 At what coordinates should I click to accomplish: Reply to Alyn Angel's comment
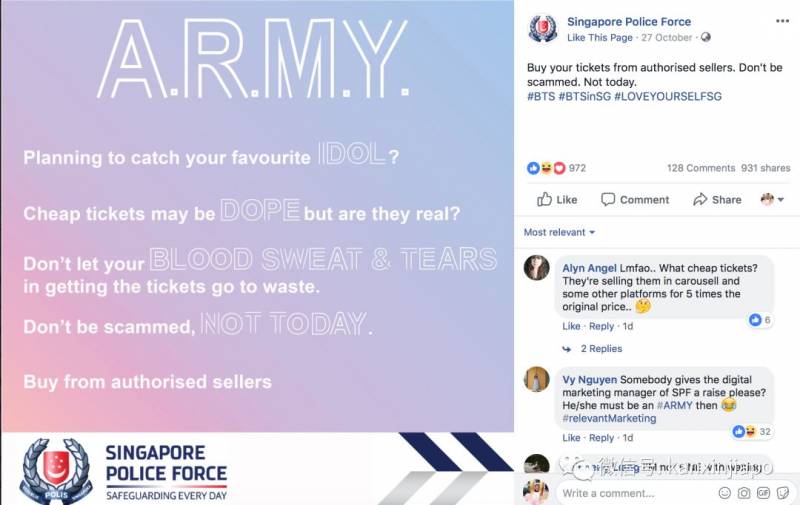coord(601,326)
